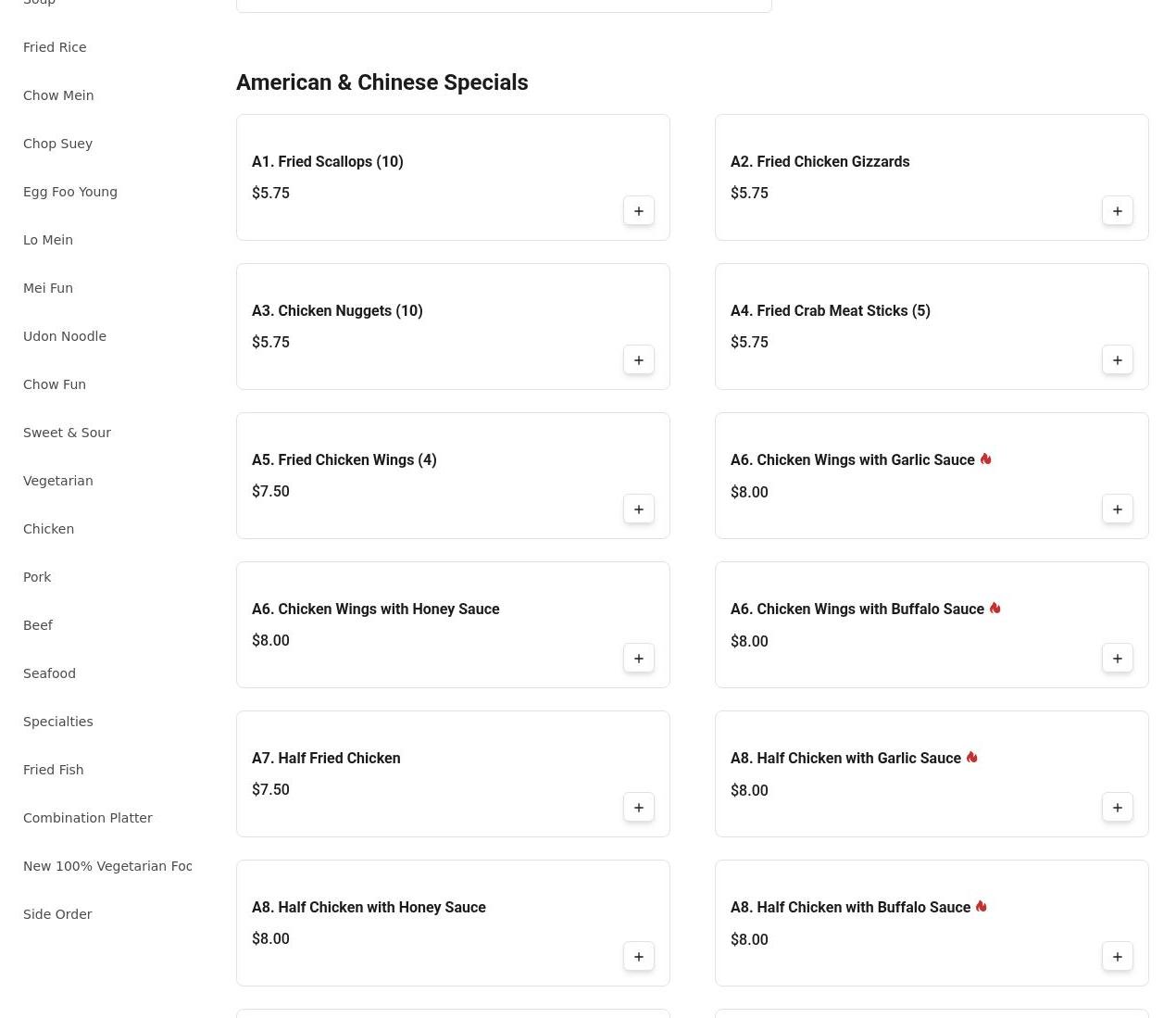1176x1018 pixels.
Task: Open the Chow Mein menu section
Action: point(58,95)
